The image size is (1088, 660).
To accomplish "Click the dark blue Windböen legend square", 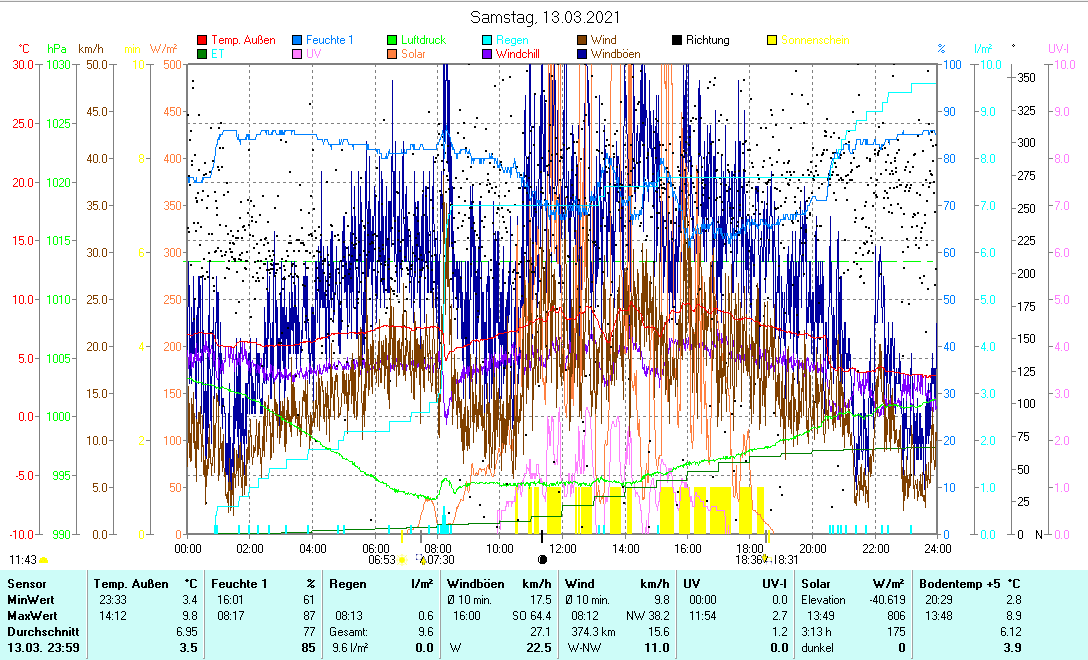I will click(582, 54).
